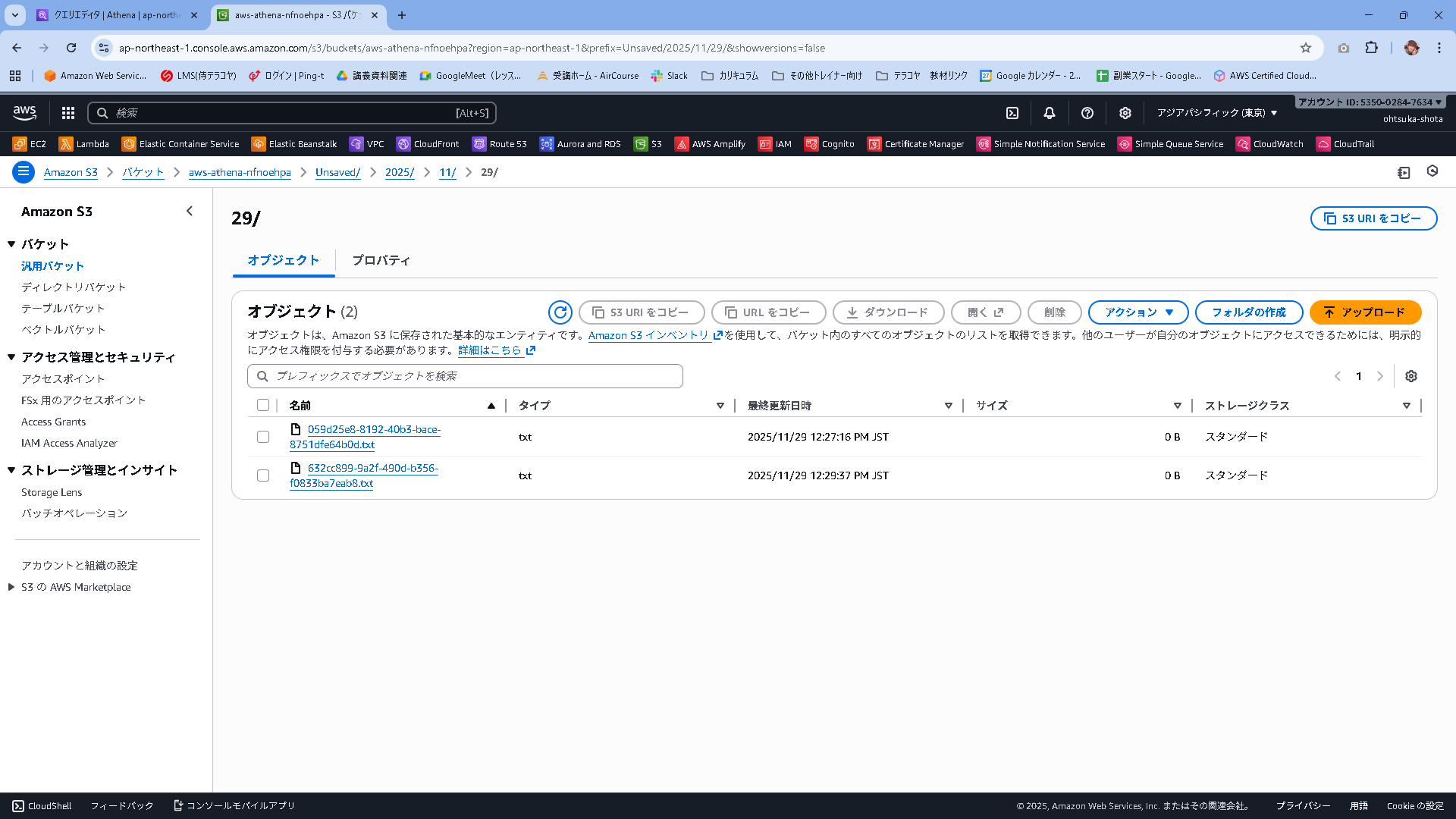
Task: Open the Unsaved/ breadcrumb link
Action: click(x=337, y=172)
